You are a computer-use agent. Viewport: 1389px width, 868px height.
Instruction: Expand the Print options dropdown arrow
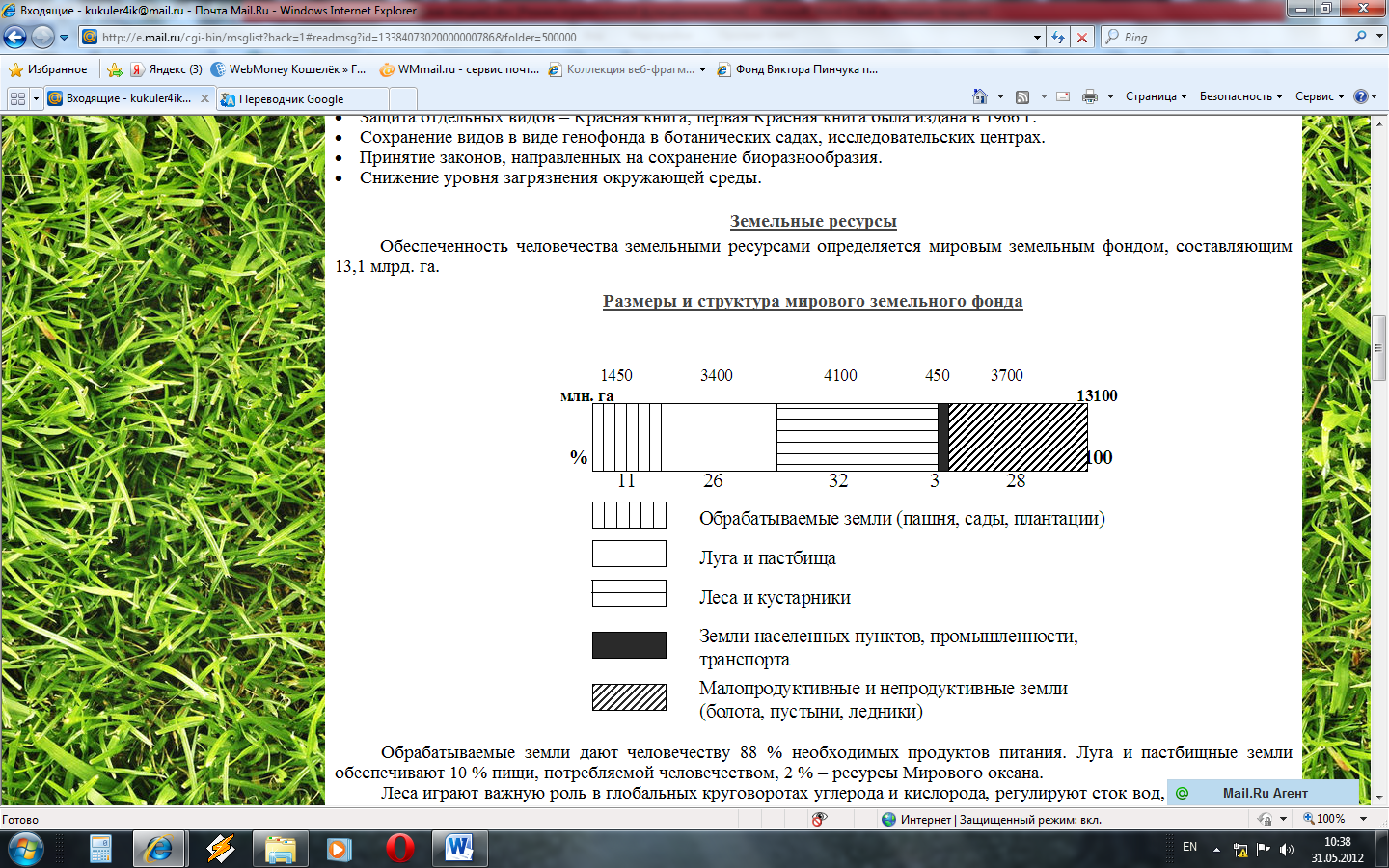1110,96
